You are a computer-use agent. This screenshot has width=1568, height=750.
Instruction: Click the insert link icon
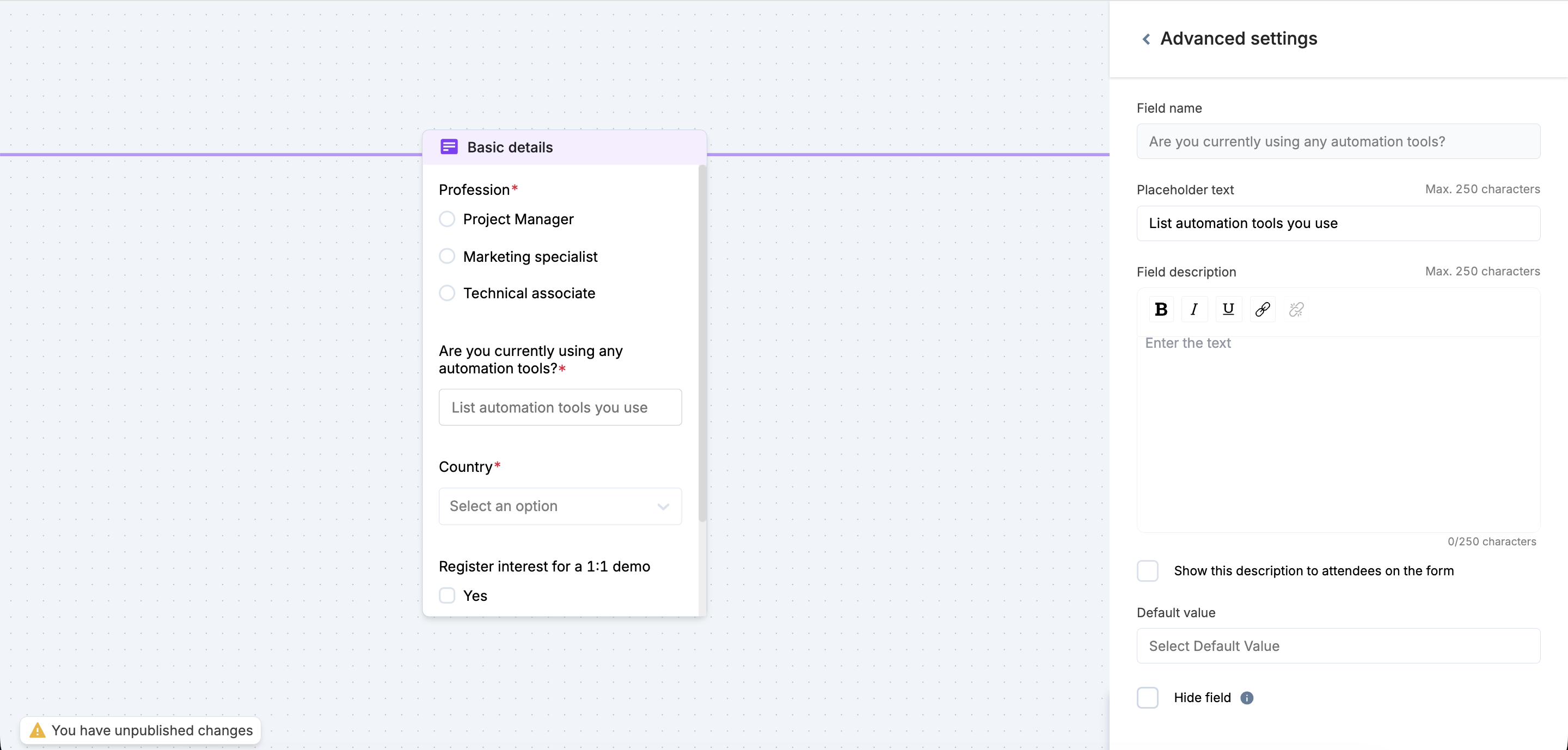click(1262, 309)
